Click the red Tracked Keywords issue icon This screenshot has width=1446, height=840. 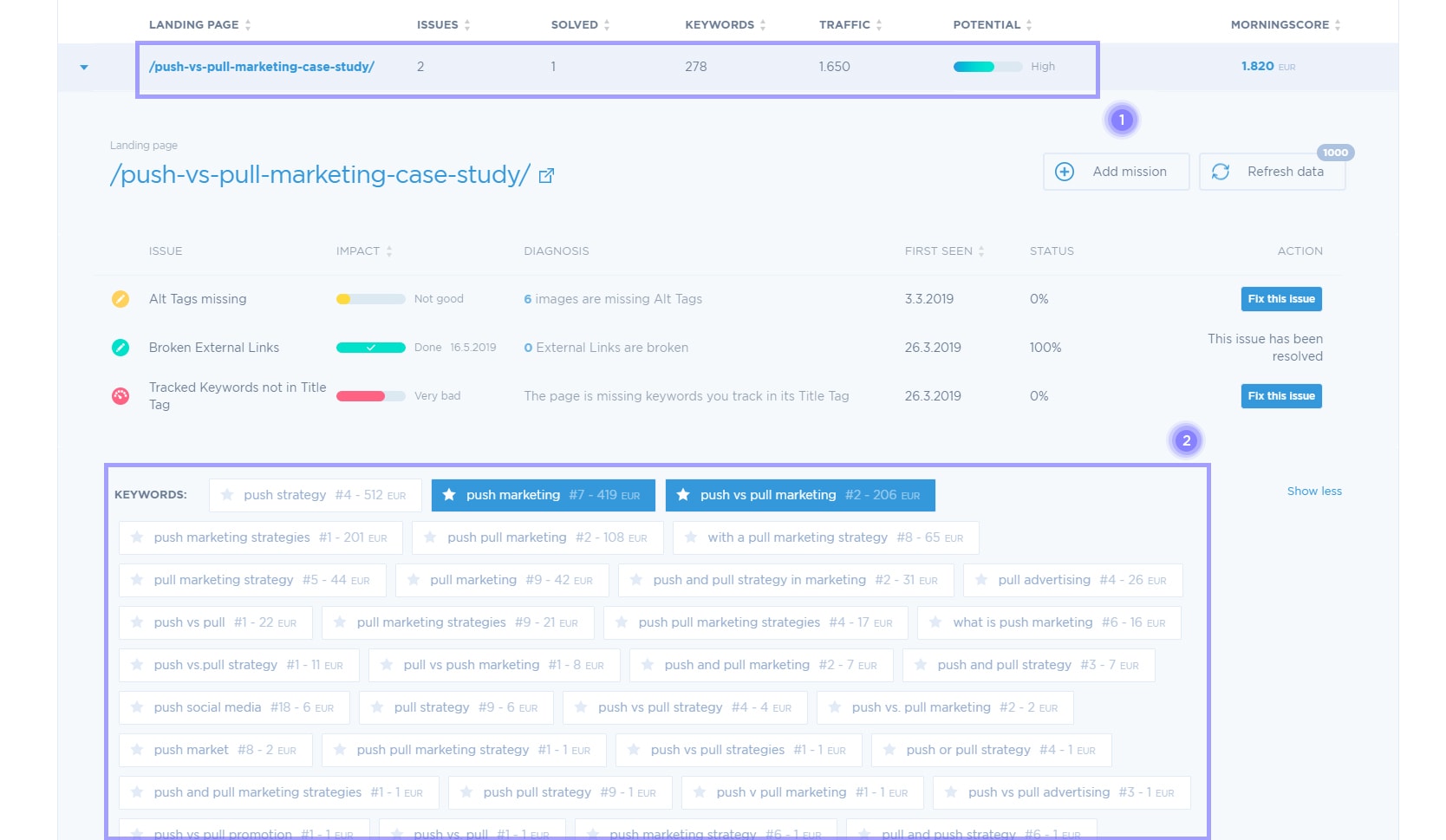[x=120, y=395]
